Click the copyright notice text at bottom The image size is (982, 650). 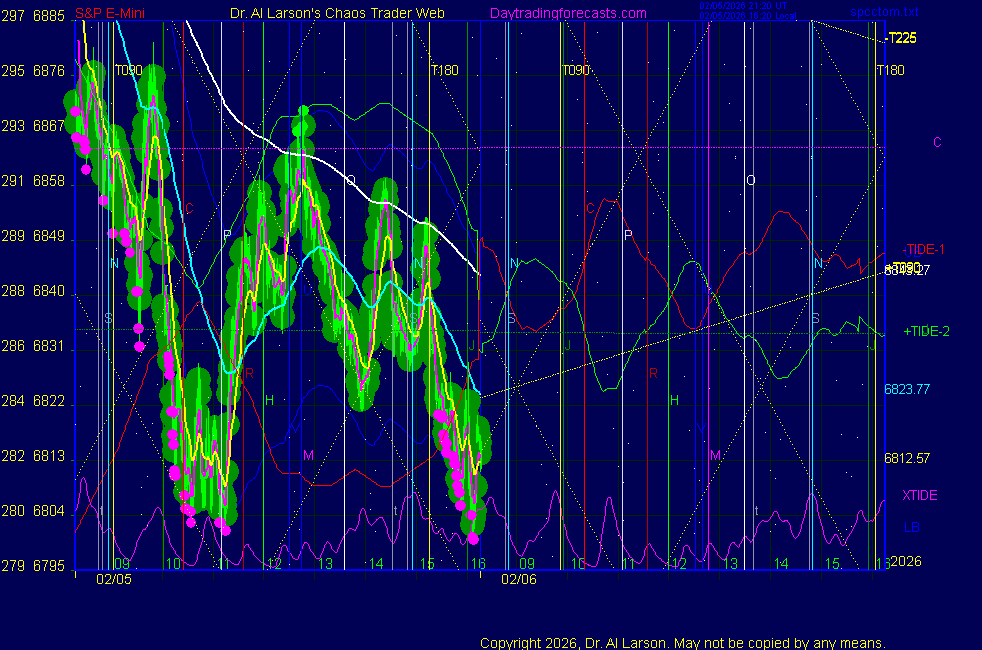click(x=682, y=643)
